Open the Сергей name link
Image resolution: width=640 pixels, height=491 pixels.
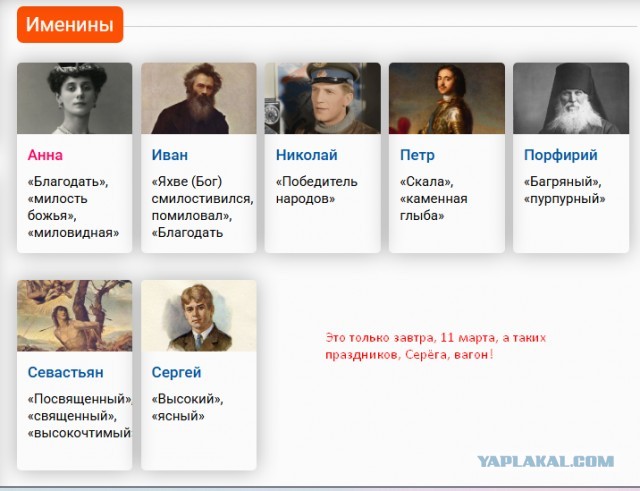tap(176, 372)
